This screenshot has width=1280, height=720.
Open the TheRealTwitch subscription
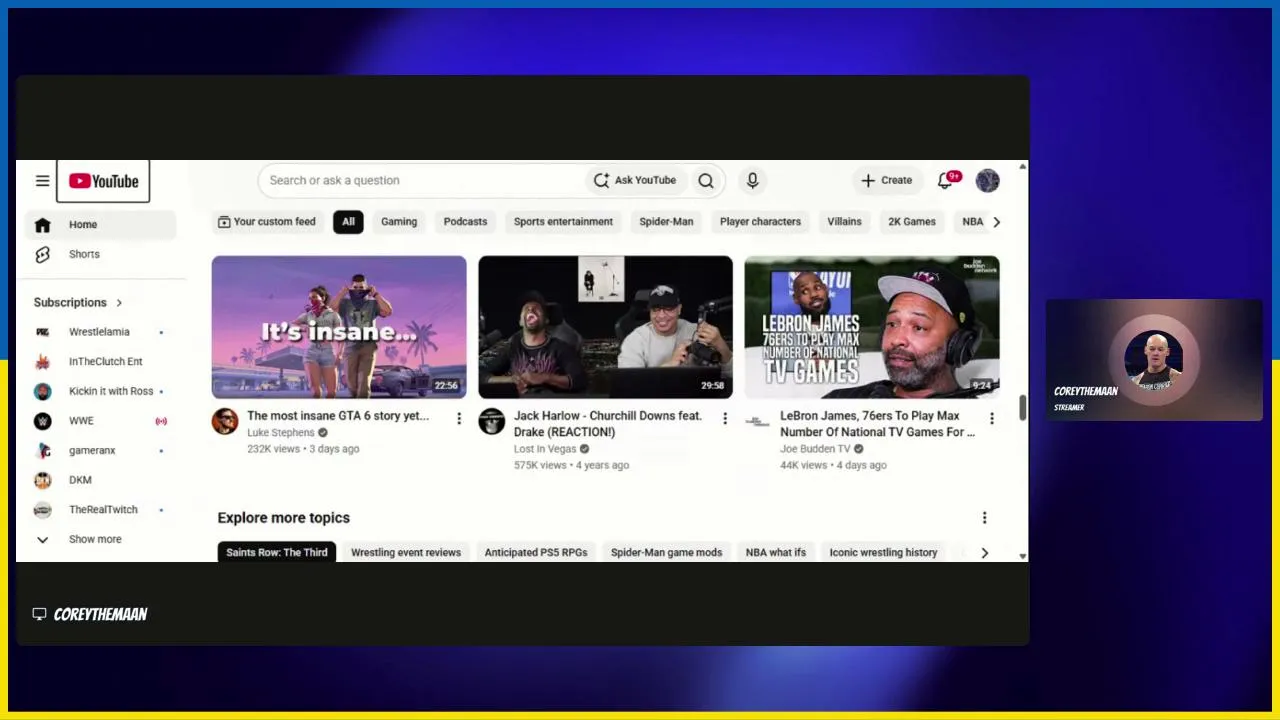(101, 510)
